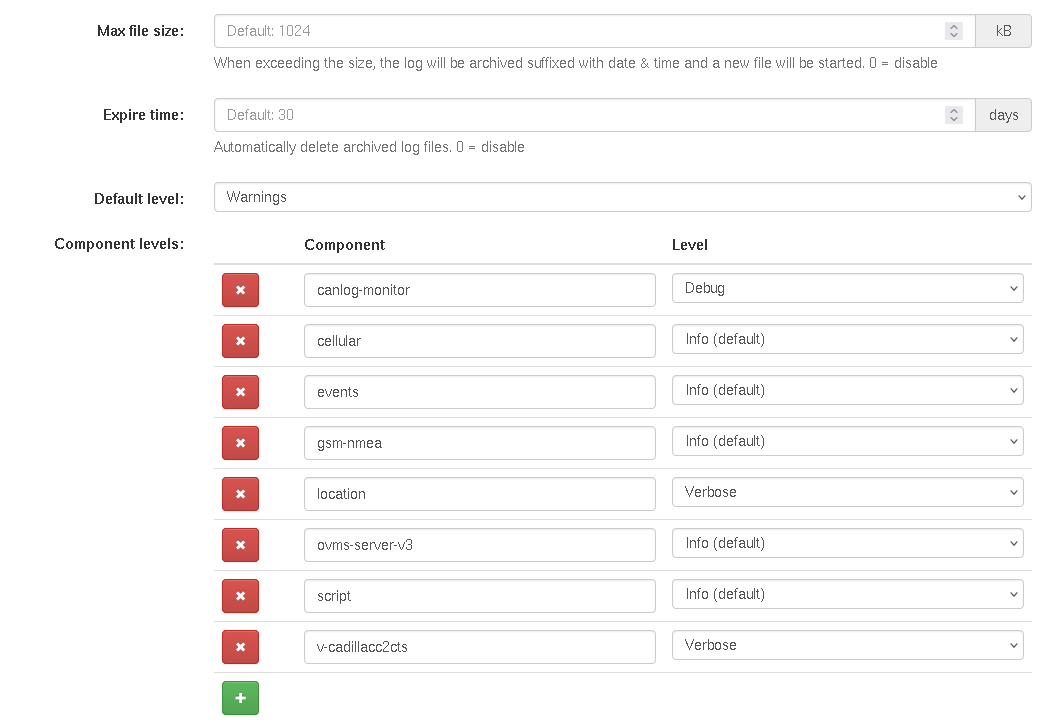Edit the gsm-nmea component name field
This screenshot has height=727, width=1047.
pyautogui.click(x=479, y=443)
